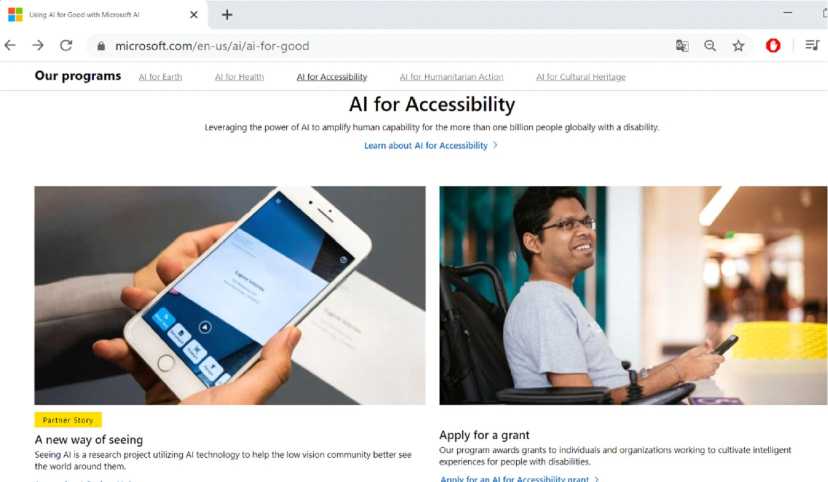828x482 pixels.
Task: Open the AI for Cultural Heritage section
Action: [x=581, y=77]
